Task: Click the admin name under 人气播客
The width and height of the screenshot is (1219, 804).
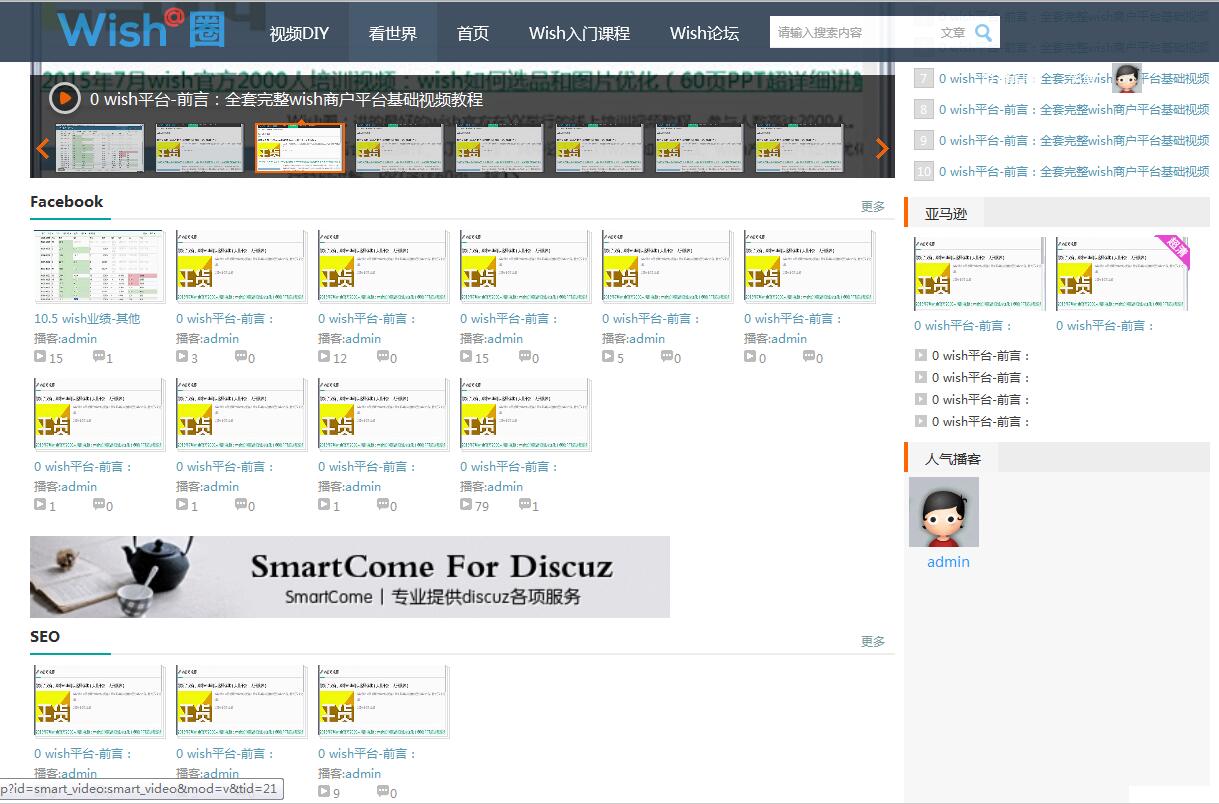Action: click(x=948, y=562)
